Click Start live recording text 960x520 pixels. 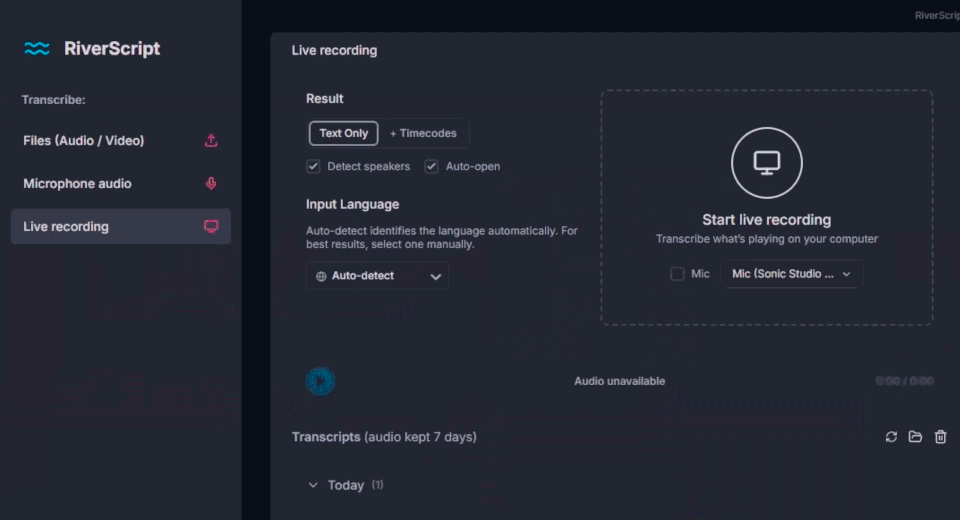(767, 220)
